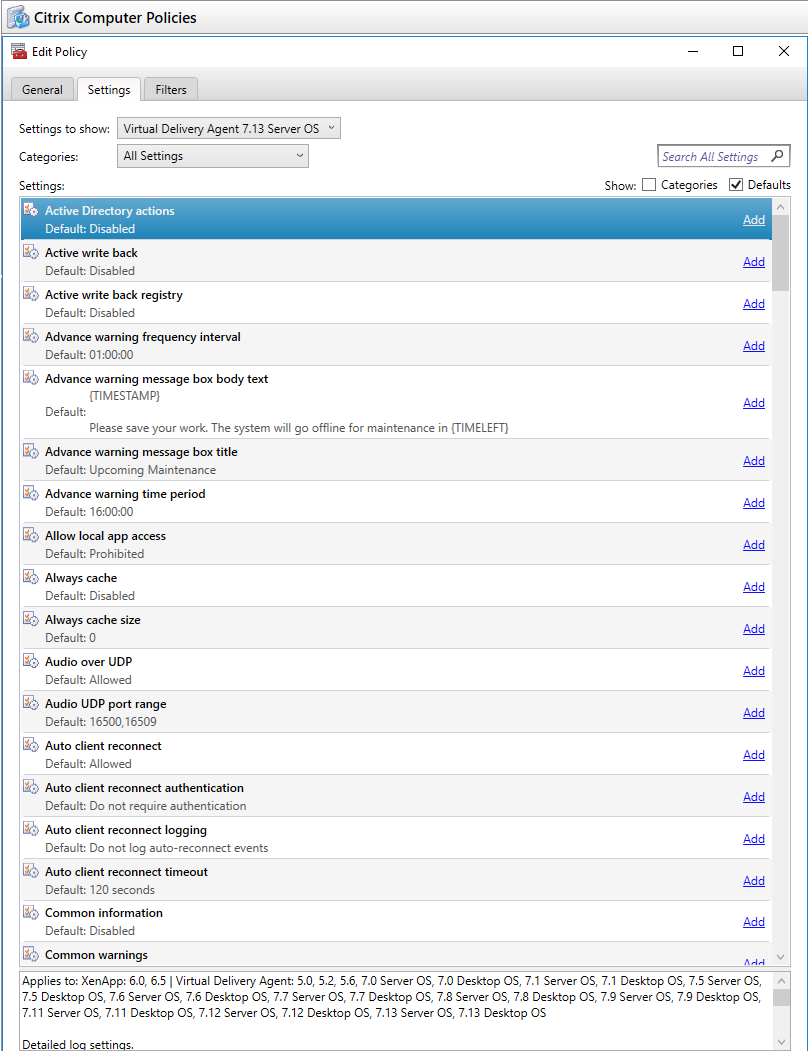Open the Categories All Settings dropdown
Screen dimensions: 808x1051
coord(213,156)
